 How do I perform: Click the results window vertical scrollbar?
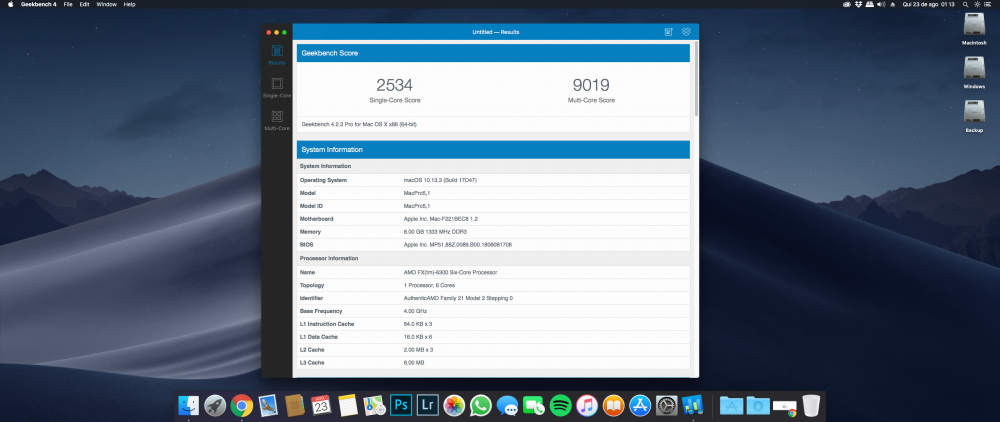pos(696,80)
